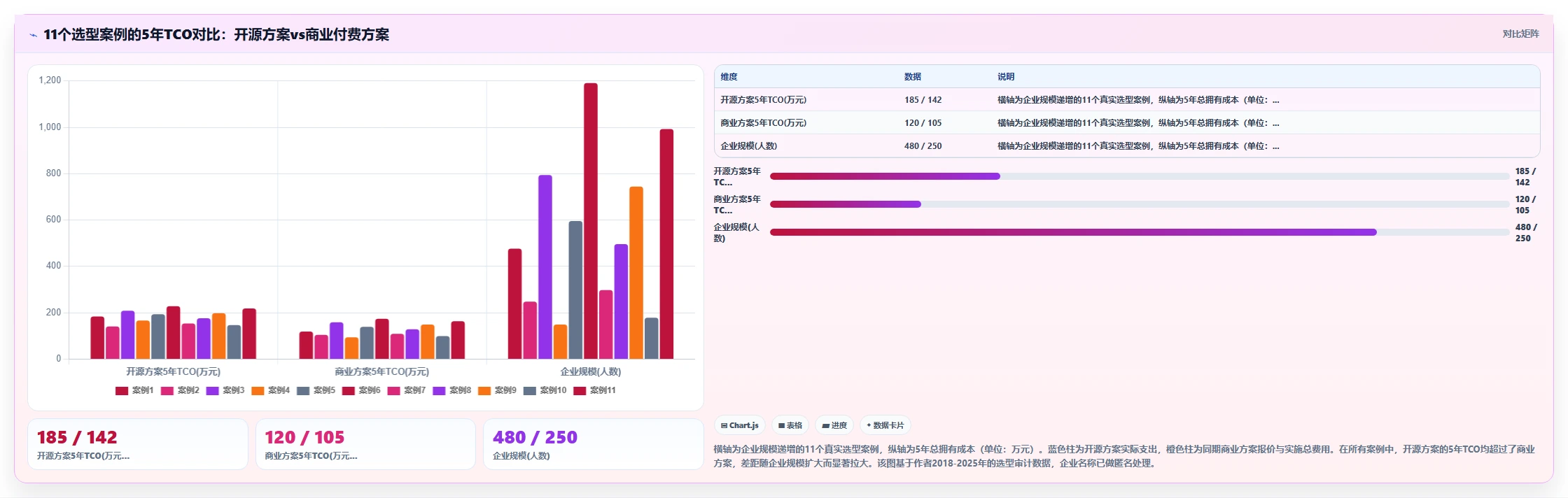Open the 480 / 250 stat card

pyautogui.click(x=594, y=444)
